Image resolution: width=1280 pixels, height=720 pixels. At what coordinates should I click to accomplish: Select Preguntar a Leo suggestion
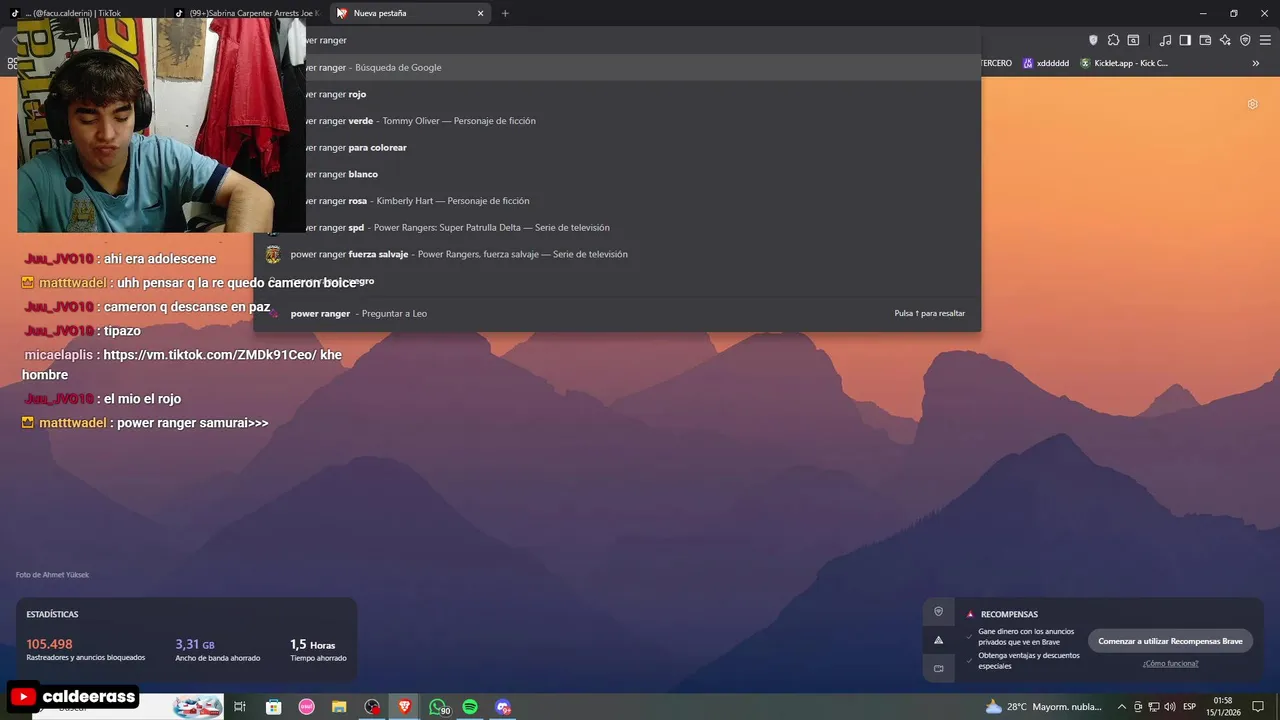617,313
